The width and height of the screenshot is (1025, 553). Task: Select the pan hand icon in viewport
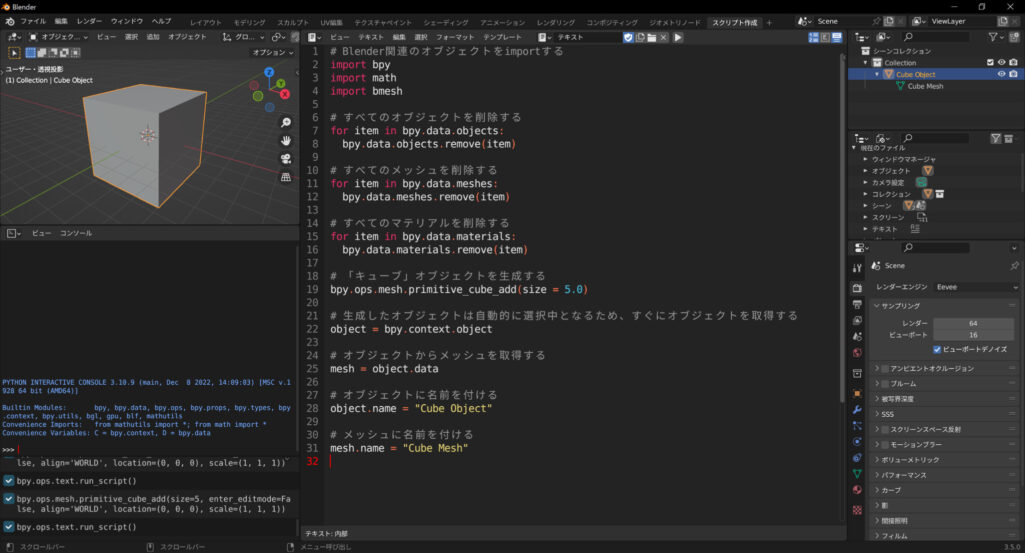point(286,141)
